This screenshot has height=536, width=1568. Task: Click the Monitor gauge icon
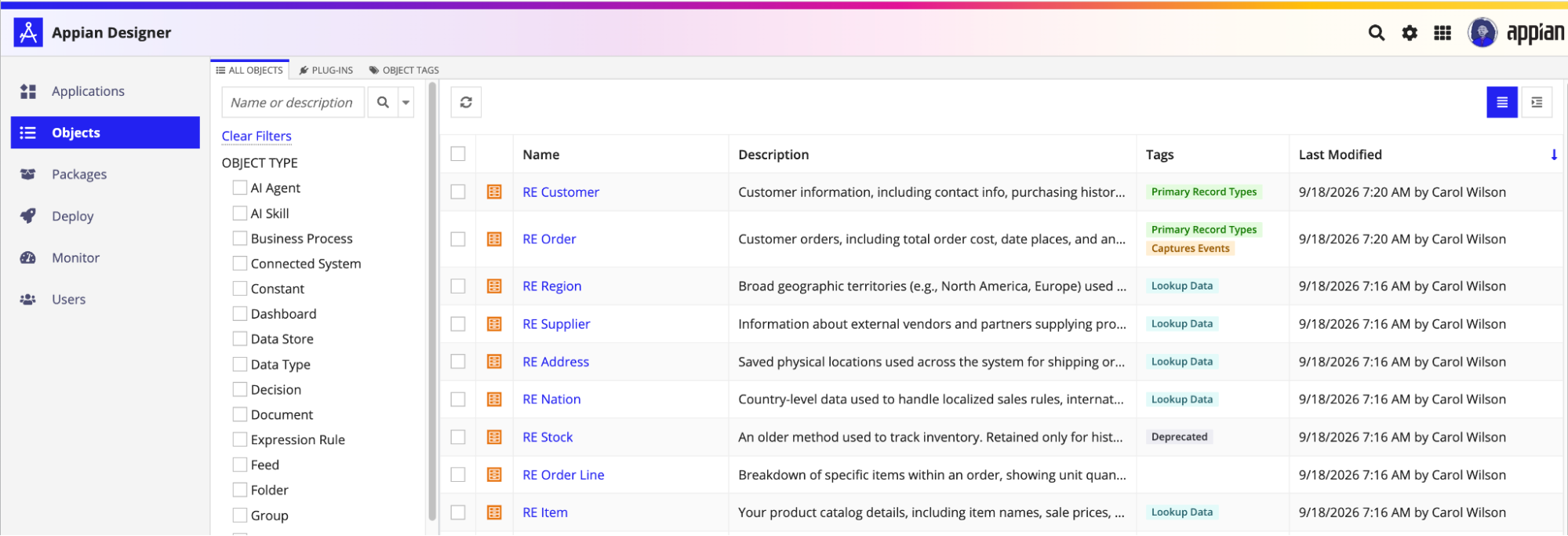pos(28,257)
